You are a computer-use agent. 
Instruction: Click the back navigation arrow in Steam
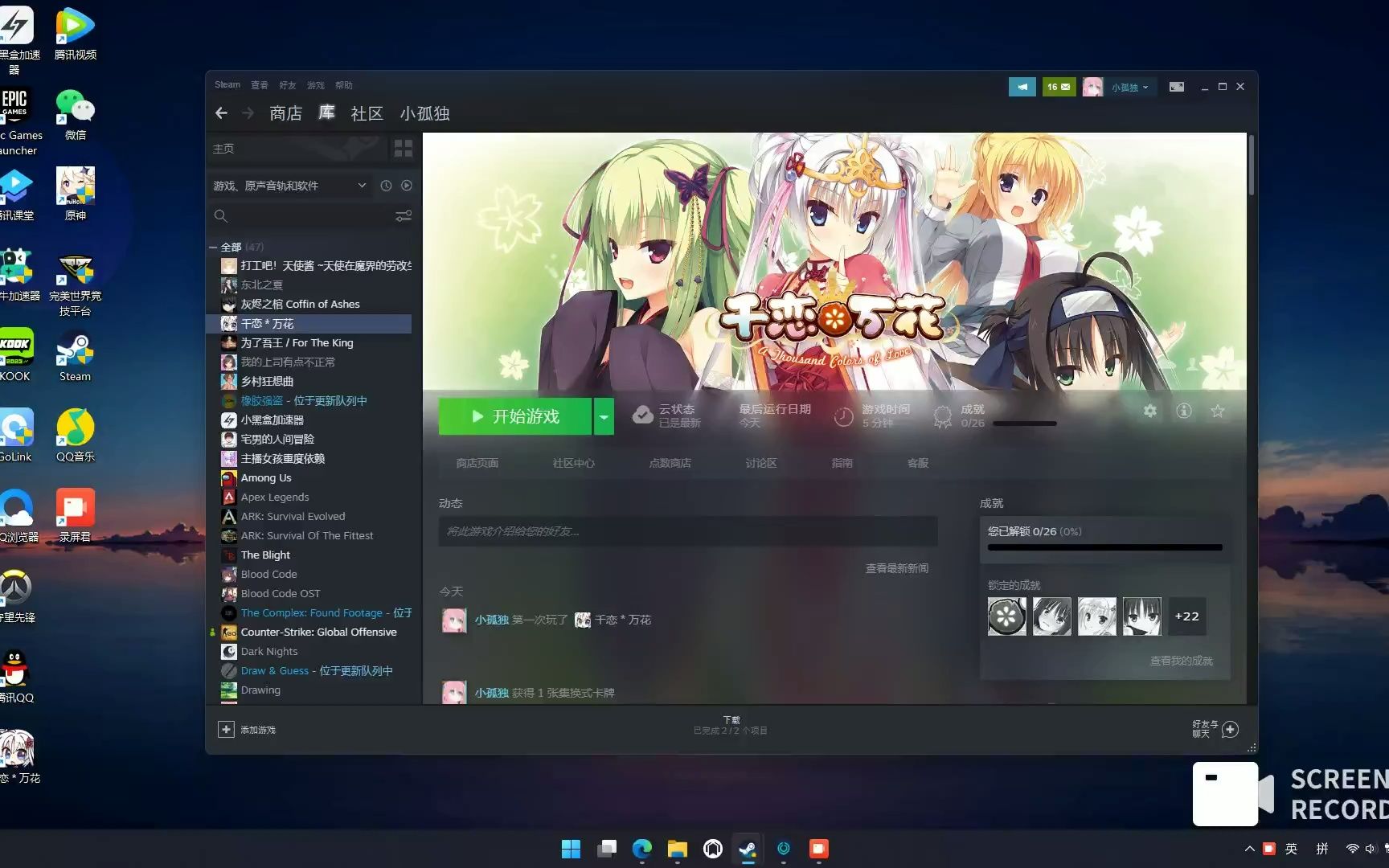tap(221, 113)
